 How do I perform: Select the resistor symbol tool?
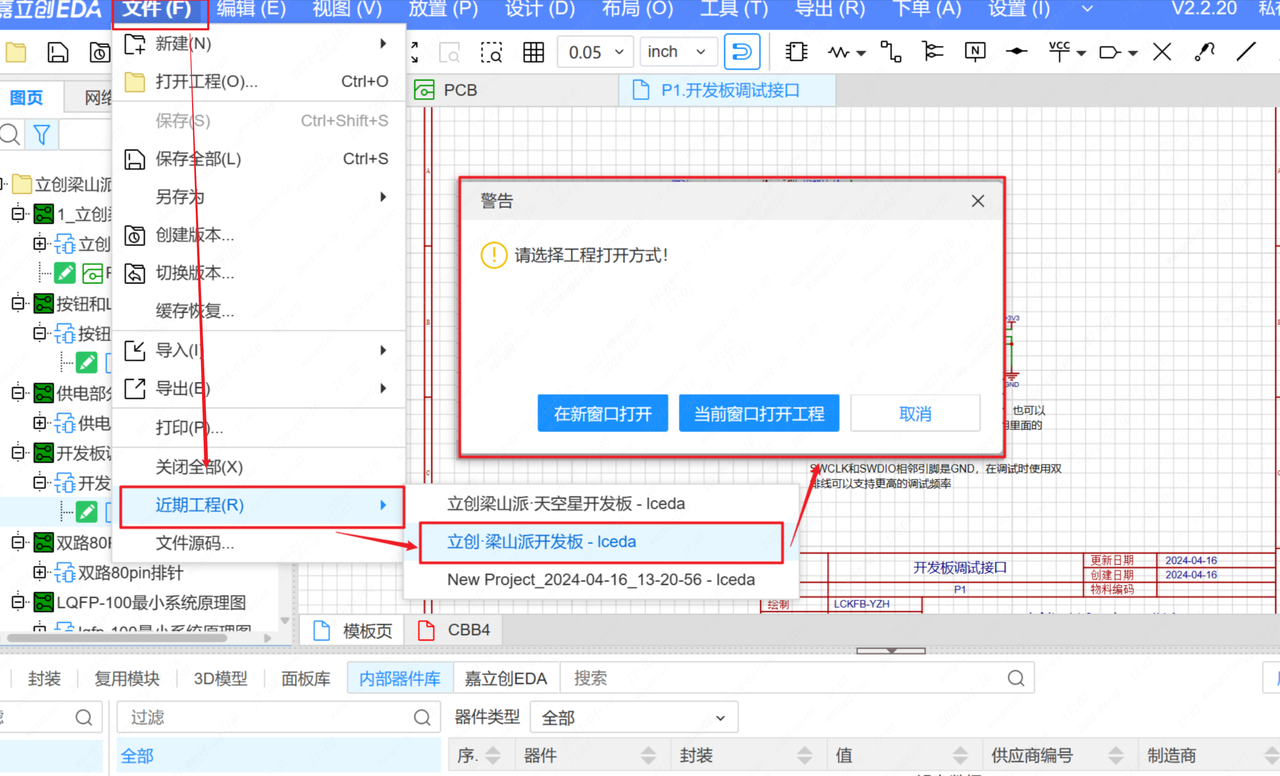pyautogui.click(x=840, y=52)
